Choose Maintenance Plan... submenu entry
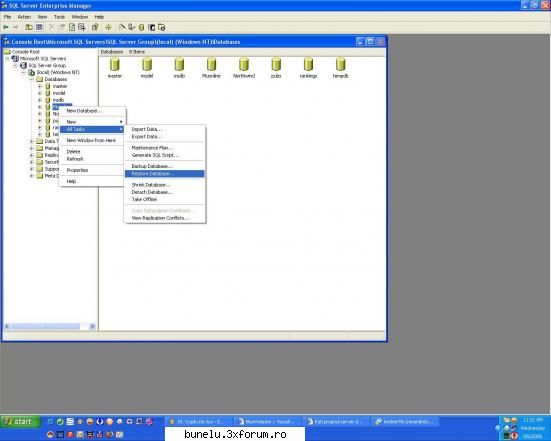Screen dimensions: 551x441 (x=164, y=148)
